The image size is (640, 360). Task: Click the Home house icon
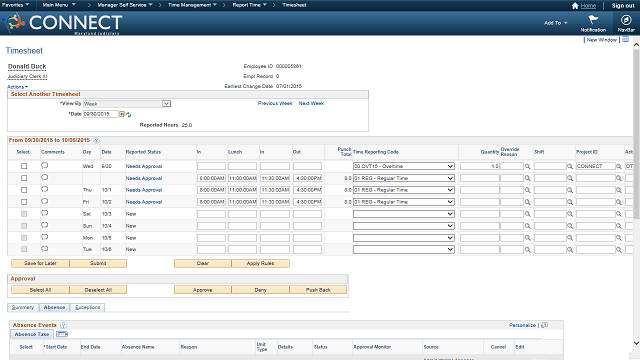pos(575,6)
